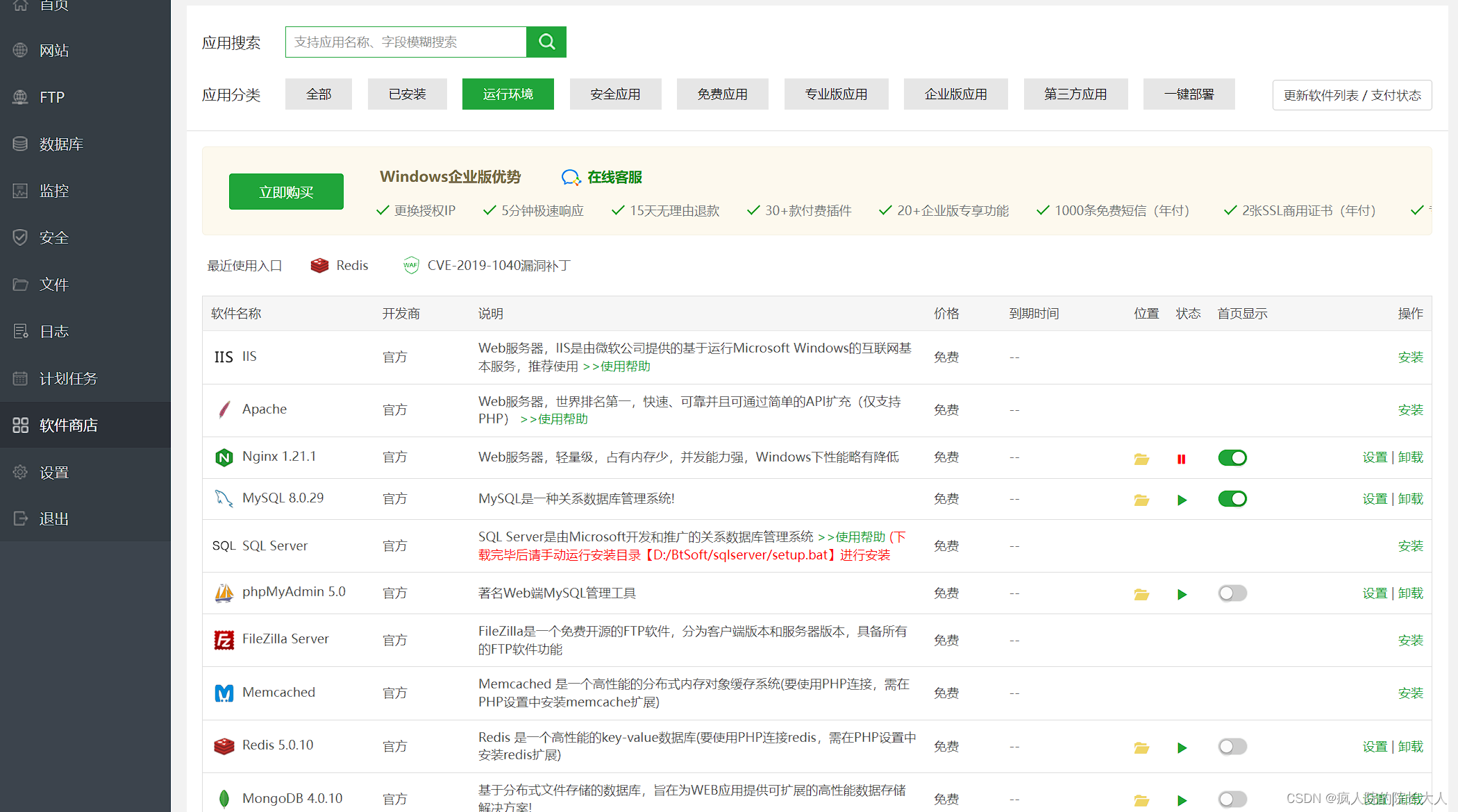1458x812 pixels.
Task: Open the phpMyAdmin folder location icon
Action: point(1141,594)
